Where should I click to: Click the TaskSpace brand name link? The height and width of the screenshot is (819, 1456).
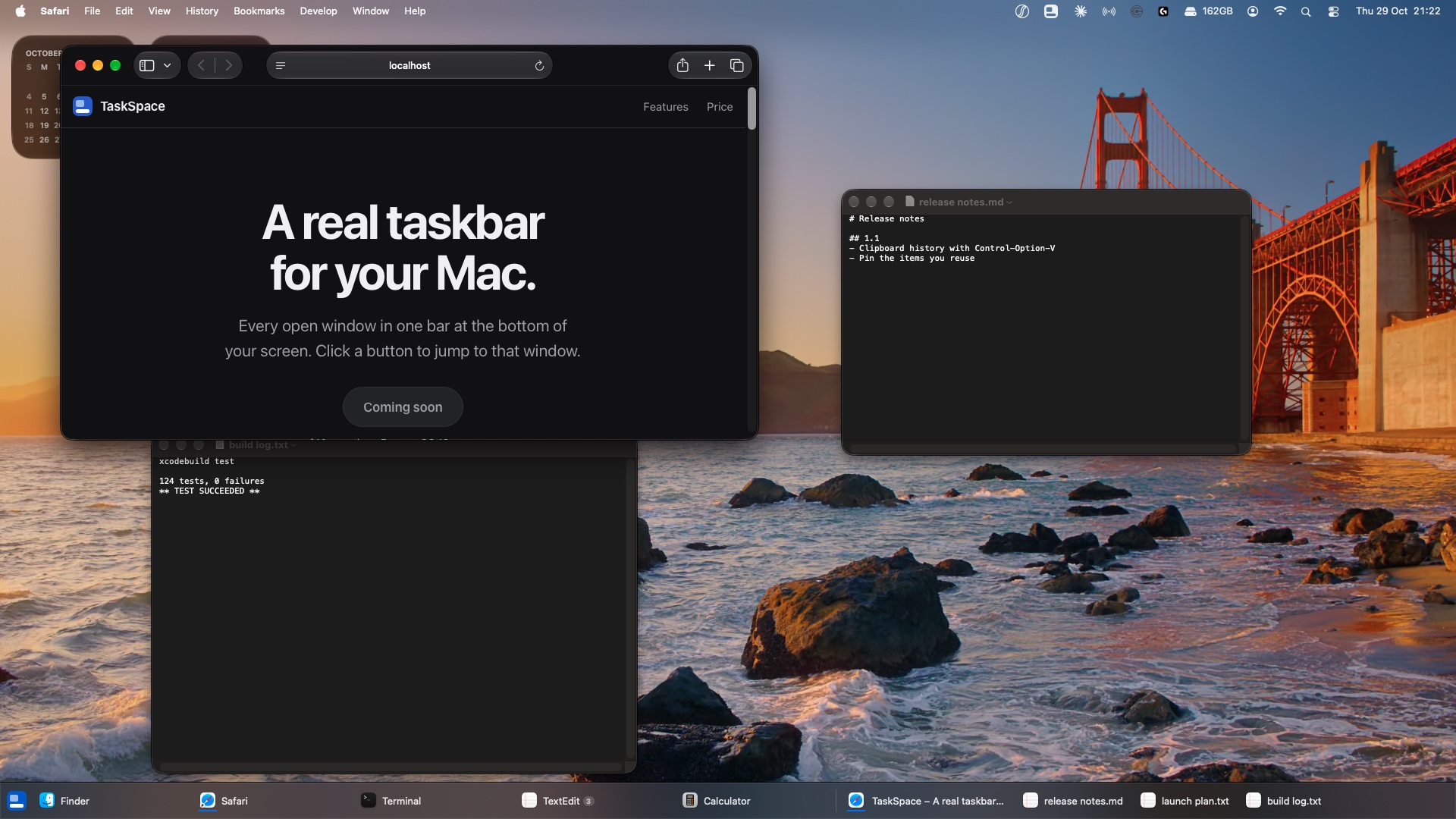coord(133,106)
